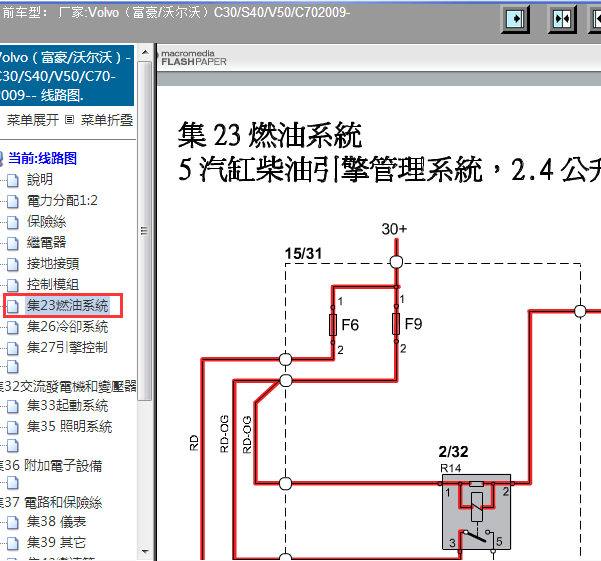Open 集39 其它 in the tree

[56, 542]
